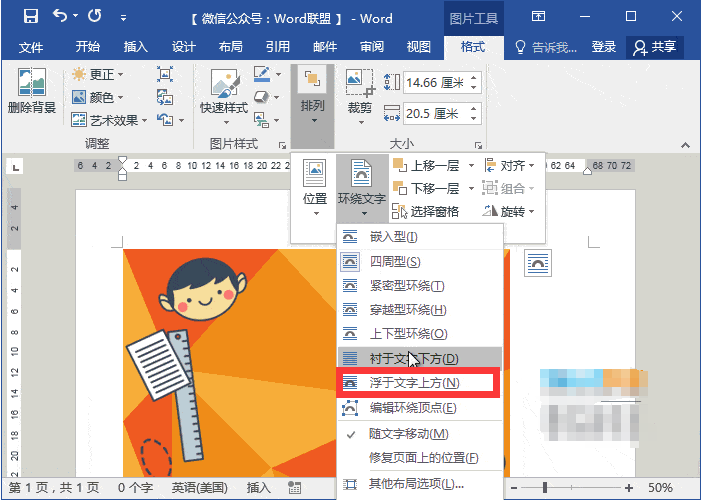
Task: Switch to the Insert (插入) tab
Action: tap(135, 46)
